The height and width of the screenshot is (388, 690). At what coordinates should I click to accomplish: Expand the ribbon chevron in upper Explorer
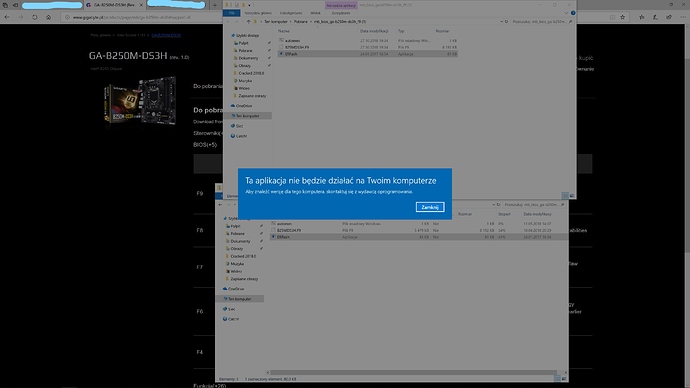click(566, 13)
